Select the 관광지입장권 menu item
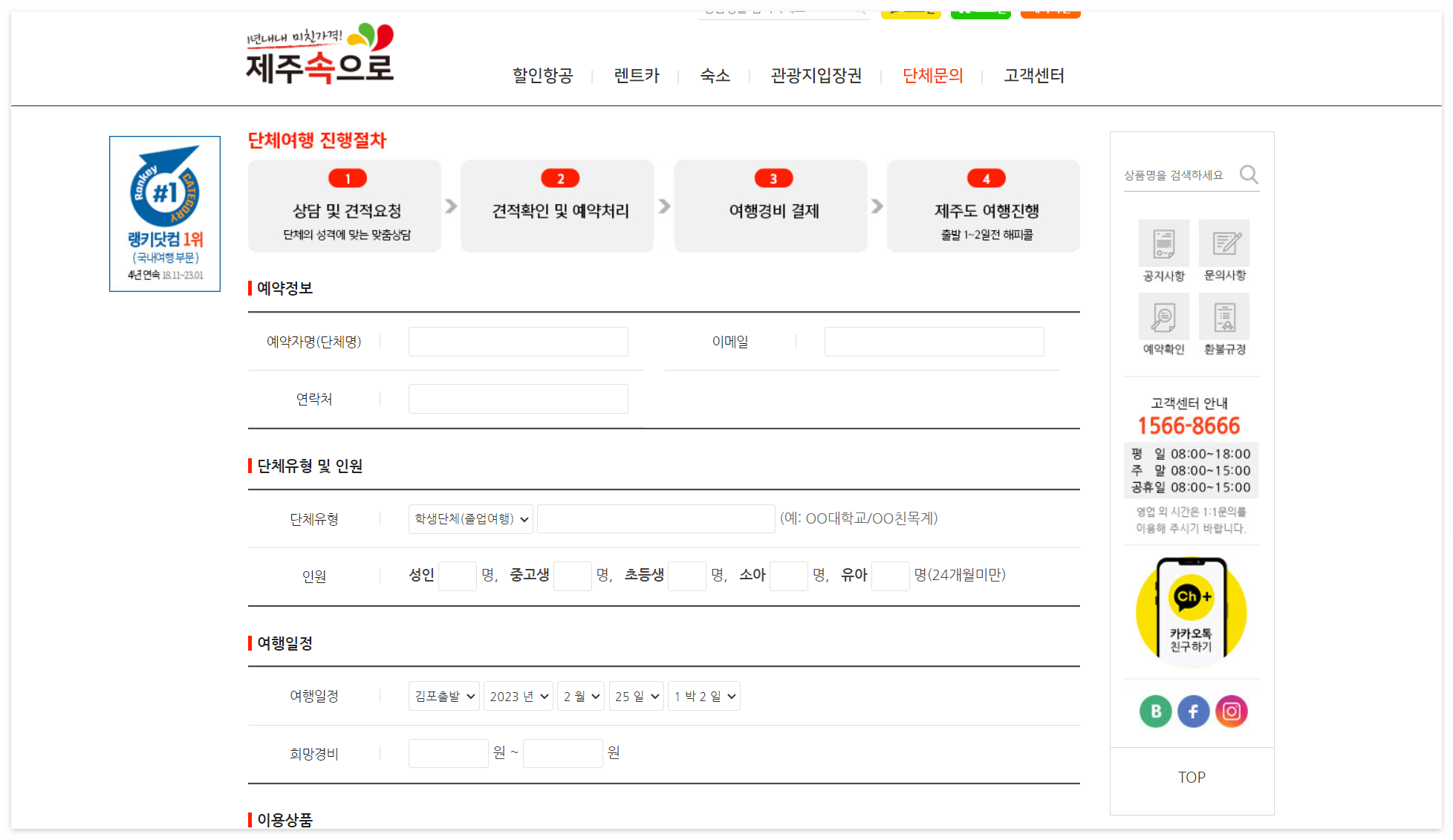The height and width of the screenshot is (840, 1453). tap(816, 76)
